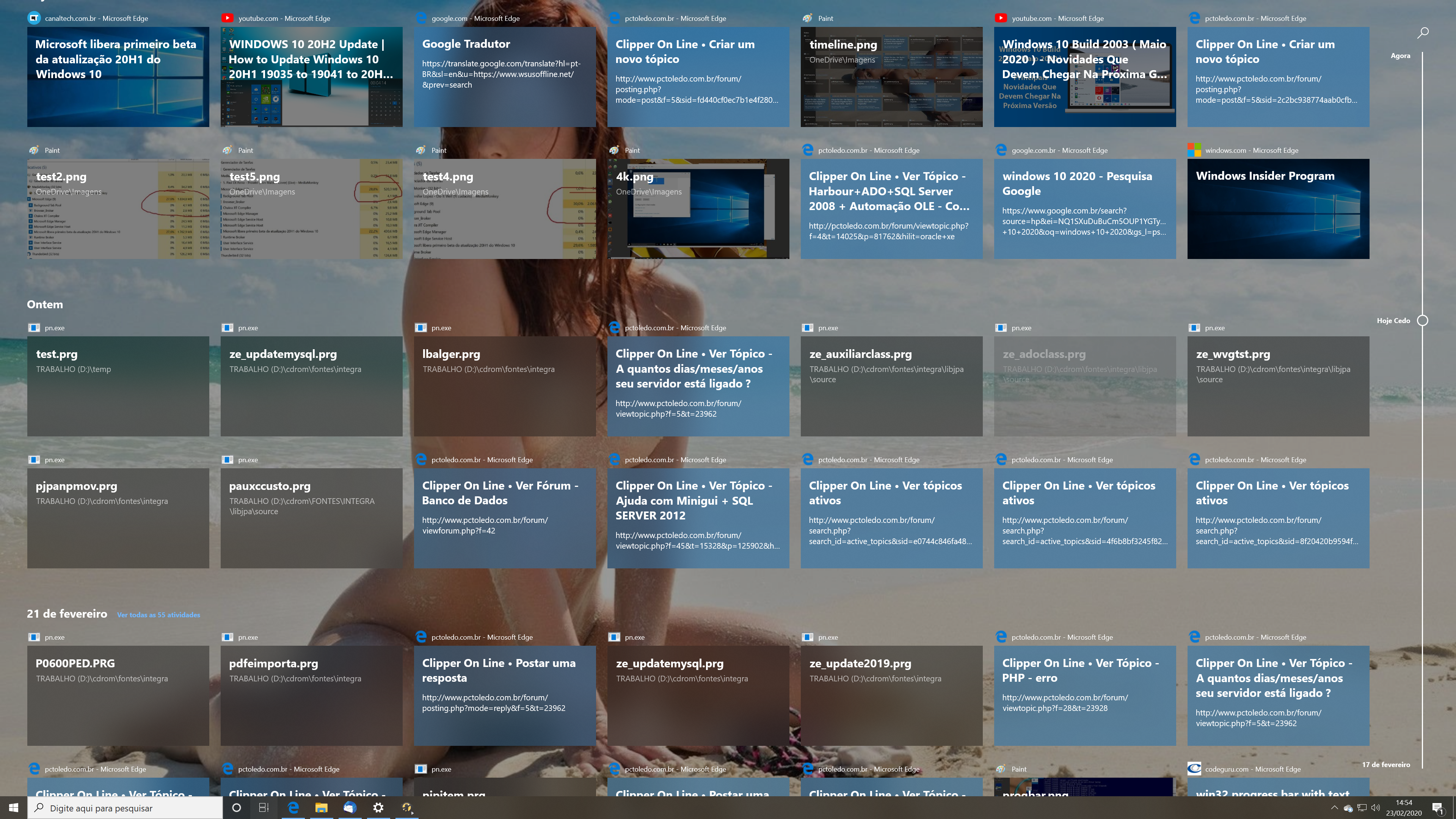This screenshot has height=819, width=1456.
Task: Jump to '17 de fevereiro' on timeline
Action: (x=1385, y=765)
